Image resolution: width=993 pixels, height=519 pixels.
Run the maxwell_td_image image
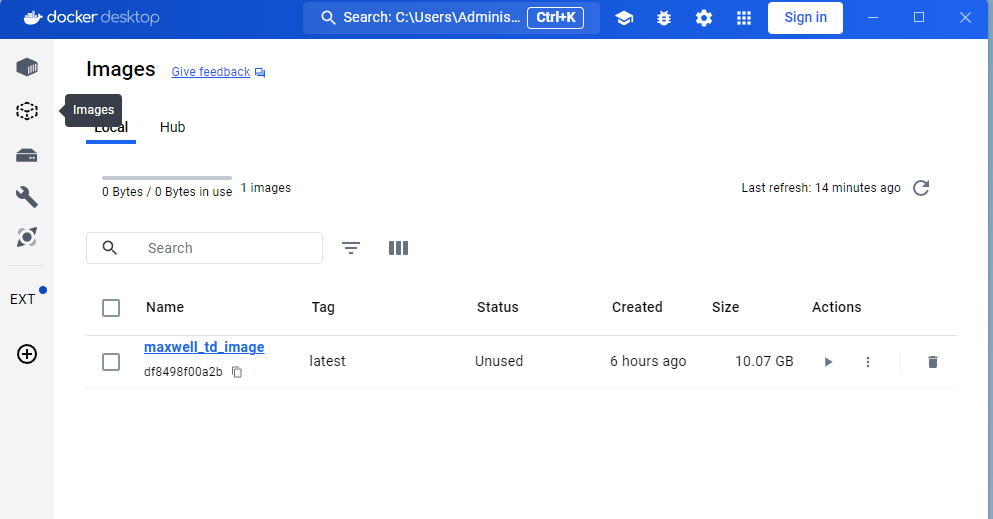[828, 362]
